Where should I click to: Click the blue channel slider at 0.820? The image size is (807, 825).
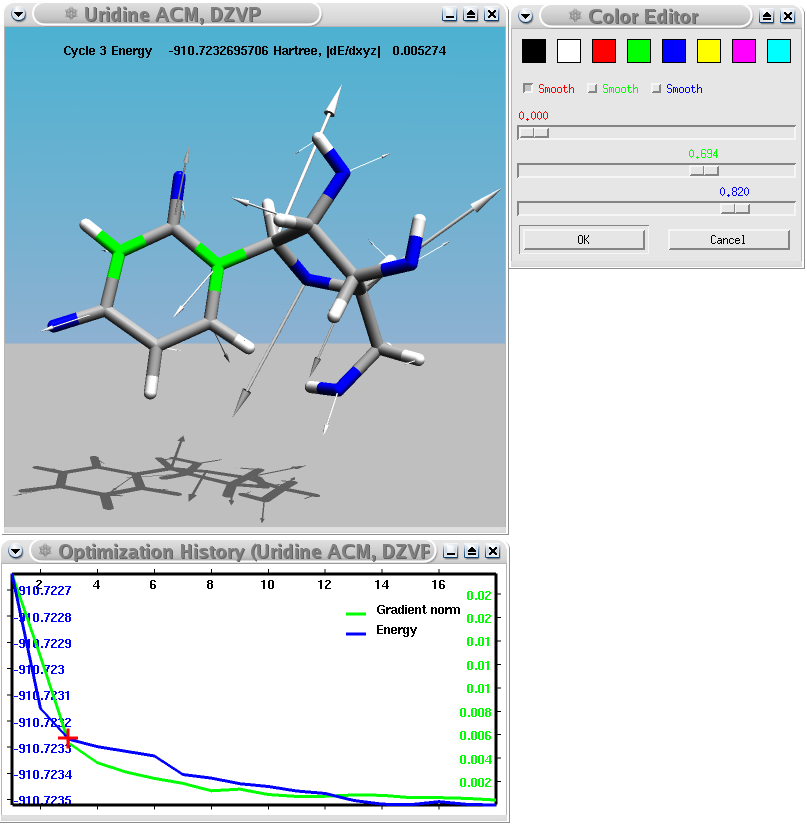(735, 209)
